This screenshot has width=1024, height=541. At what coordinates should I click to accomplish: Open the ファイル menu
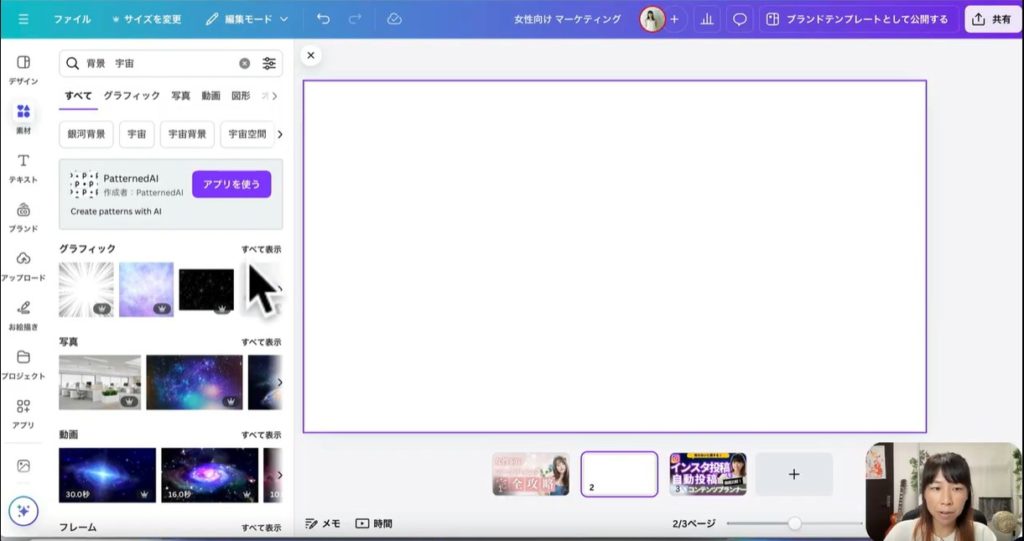tap(72, 19)
